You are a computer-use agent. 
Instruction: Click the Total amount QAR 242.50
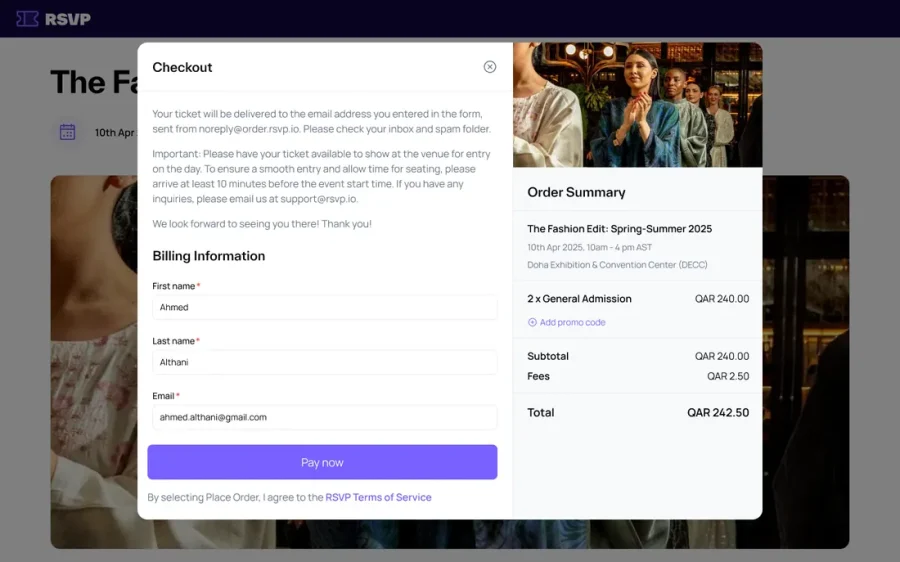718,412
